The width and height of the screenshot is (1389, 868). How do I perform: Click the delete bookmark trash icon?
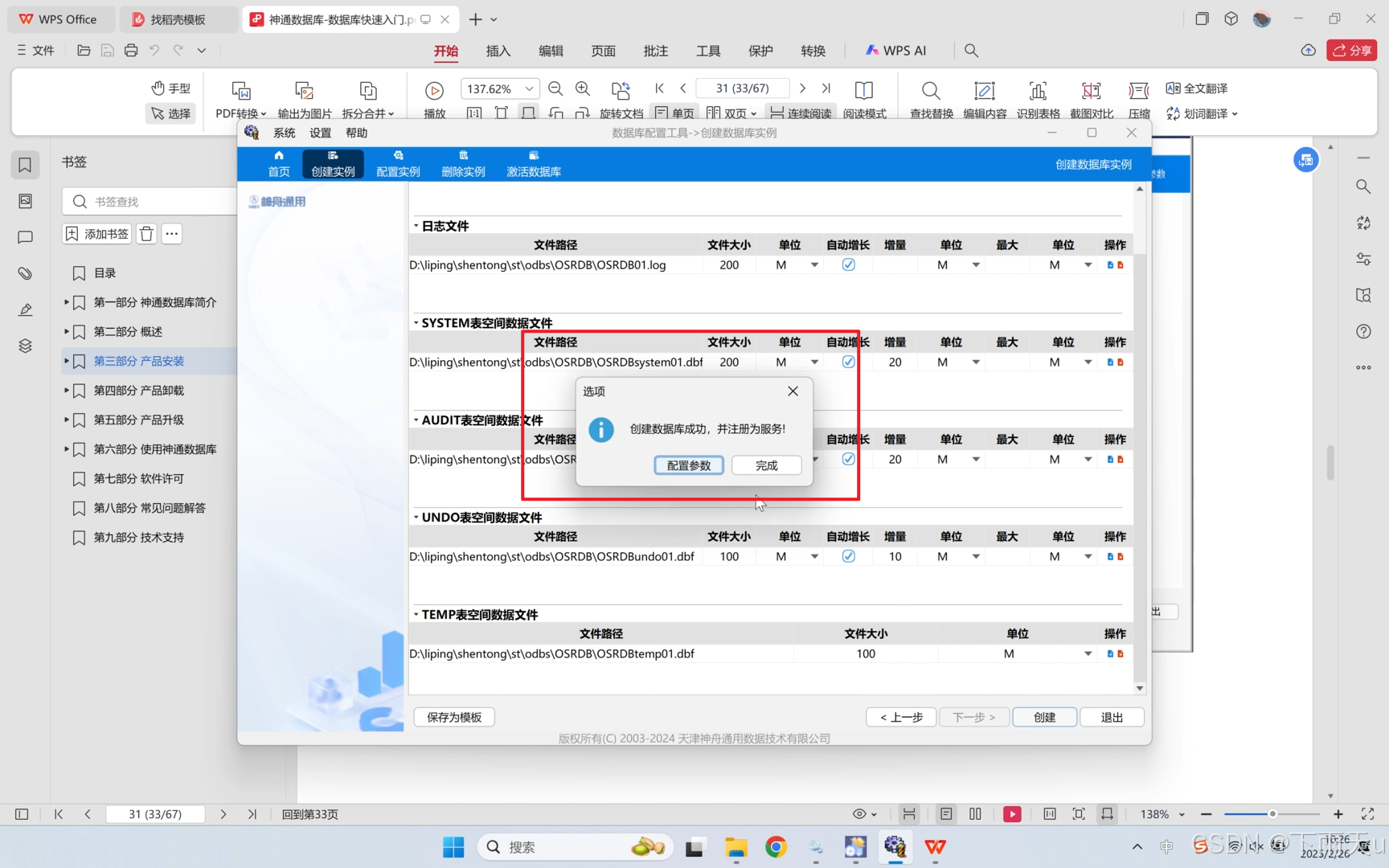pyautogui.click(x=146, y=234)
